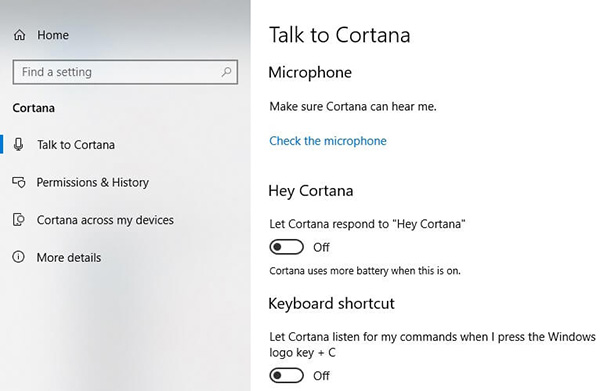This screenshot has width=600, height=391.
Task: Click the search magnifier icon
Action: pyautogui.click(x=226, y=72)
